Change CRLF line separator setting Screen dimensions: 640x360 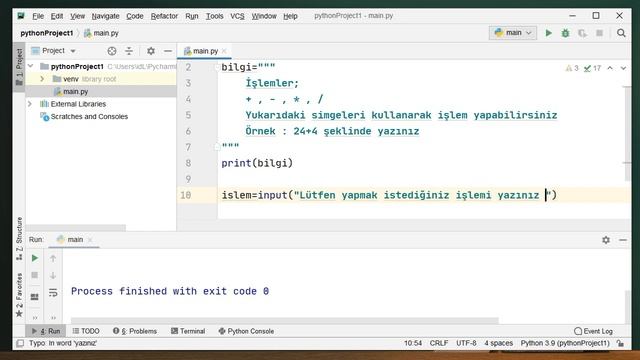[439, 343]
